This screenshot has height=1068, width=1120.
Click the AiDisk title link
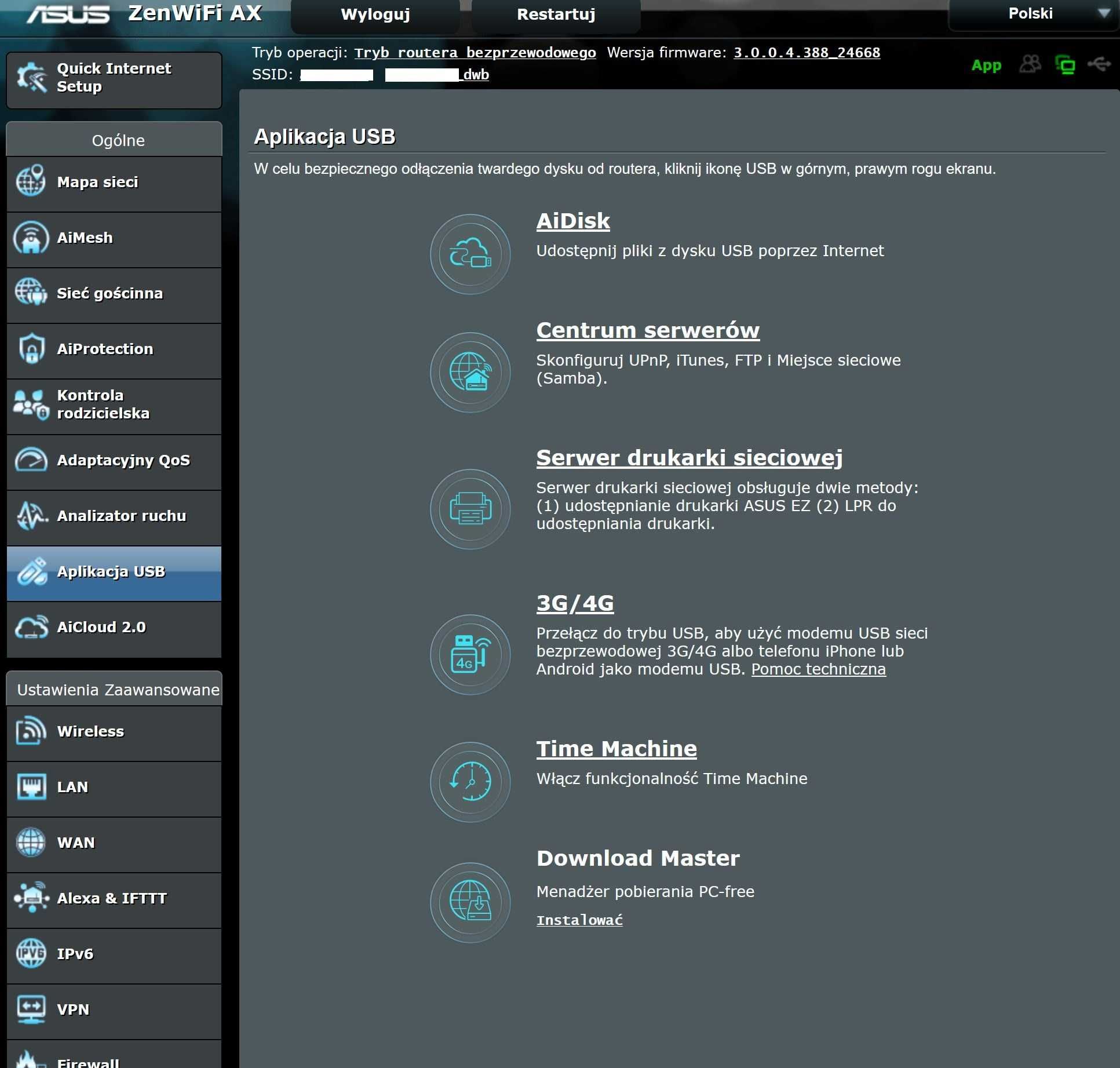(x=573, y=221)
